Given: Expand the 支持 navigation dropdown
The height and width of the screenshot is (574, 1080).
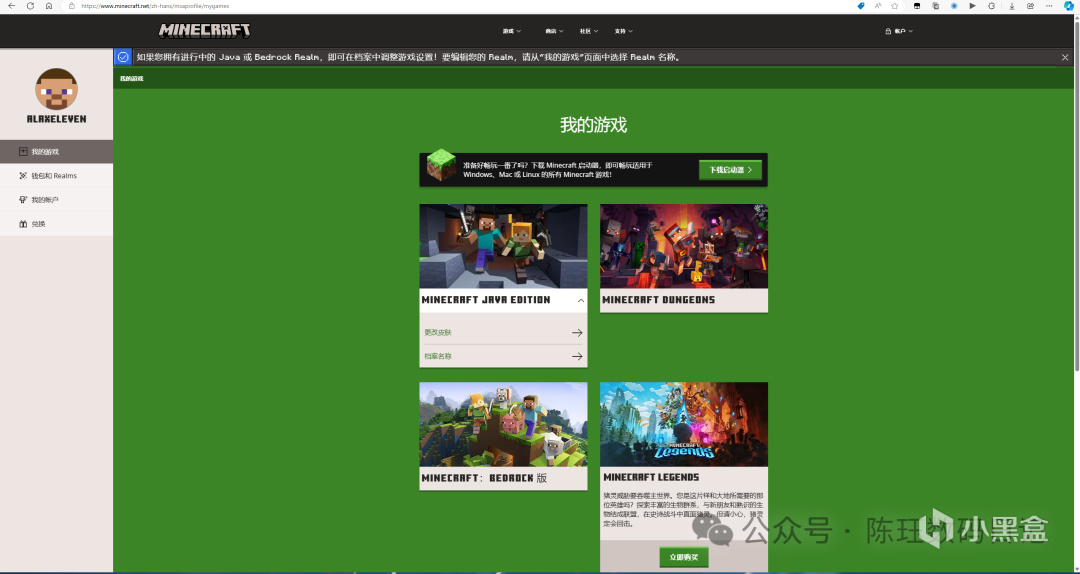Looking at the screenshot, I should tap(624, 31).
